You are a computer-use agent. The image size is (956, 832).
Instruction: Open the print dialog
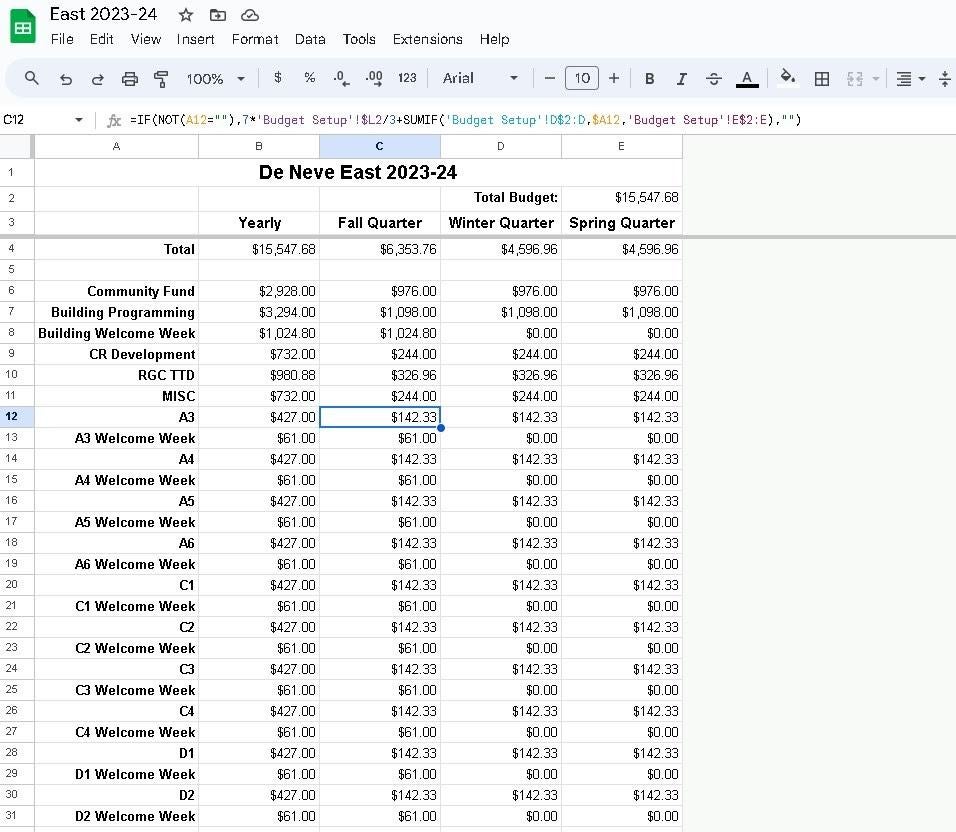[x=130, y=78]
